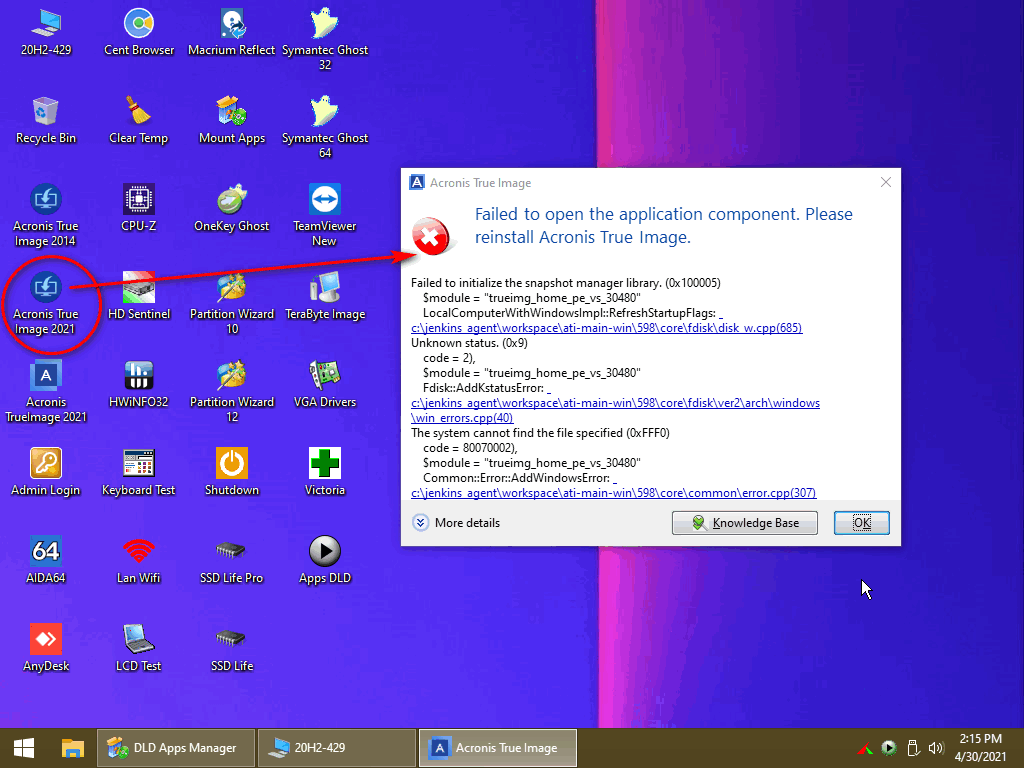Open the VGA Drivers icon

point(325,385)
